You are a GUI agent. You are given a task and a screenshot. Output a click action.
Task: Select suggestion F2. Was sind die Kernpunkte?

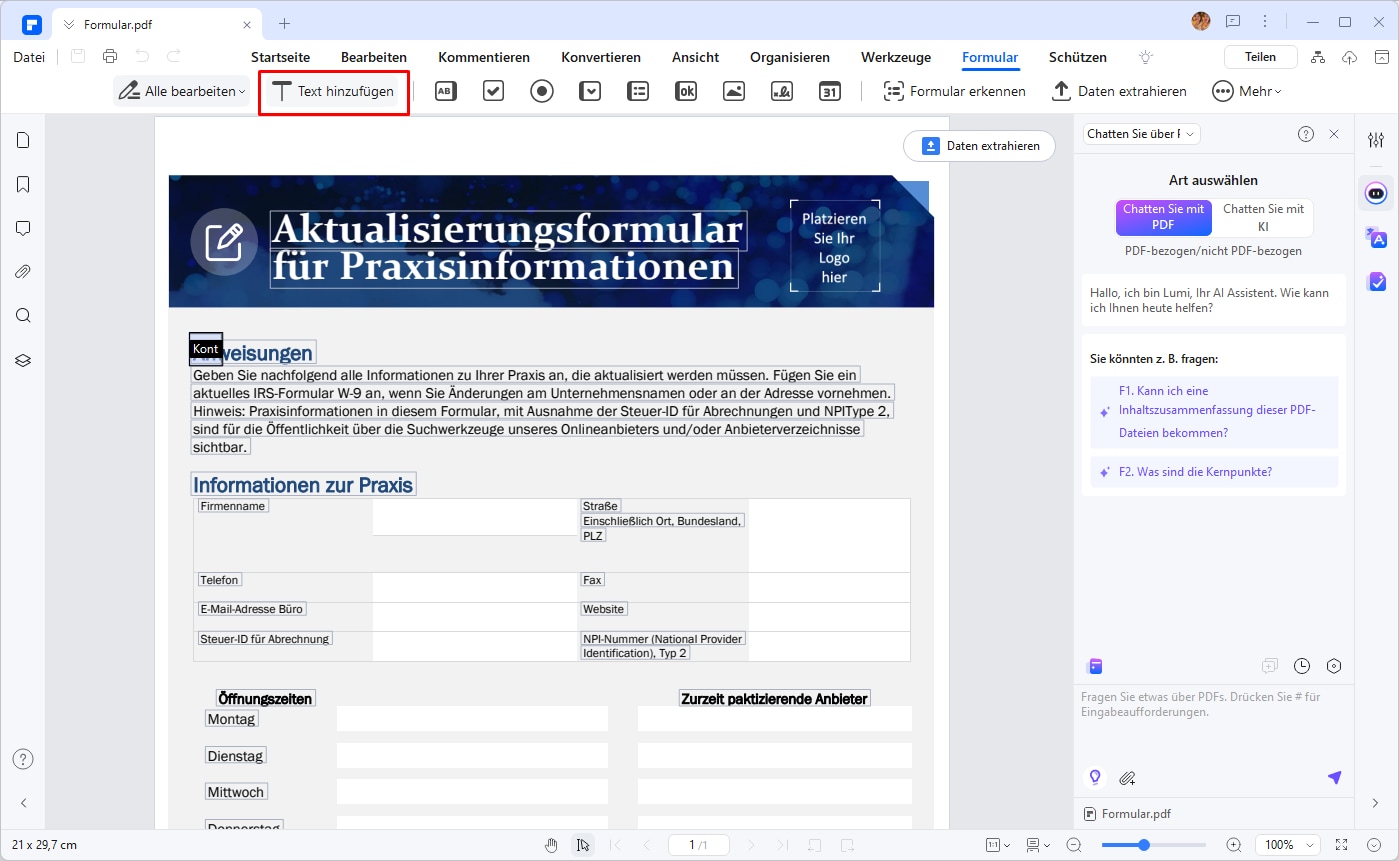pyautogui.click(x=1214, y=472)
